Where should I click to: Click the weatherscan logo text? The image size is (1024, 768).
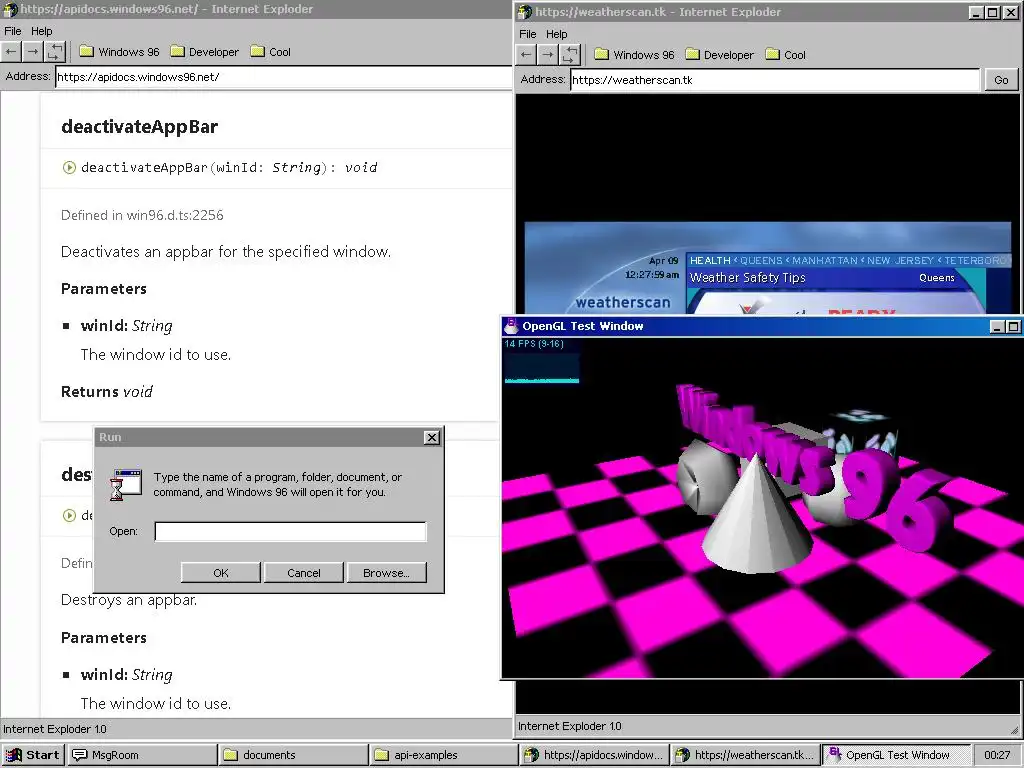point(623,302)
